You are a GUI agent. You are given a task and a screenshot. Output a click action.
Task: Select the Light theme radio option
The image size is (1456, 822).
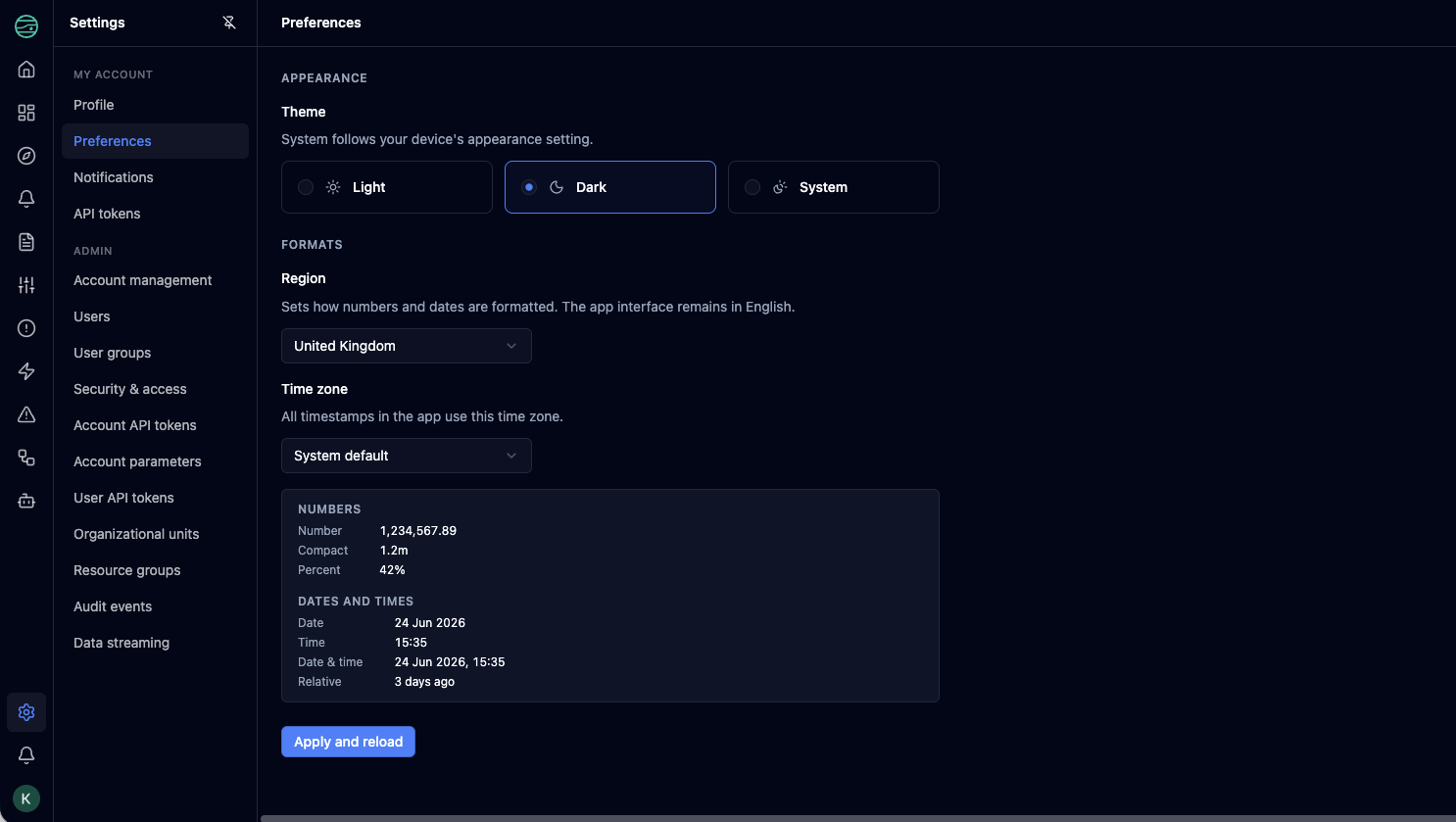[387, 187]
